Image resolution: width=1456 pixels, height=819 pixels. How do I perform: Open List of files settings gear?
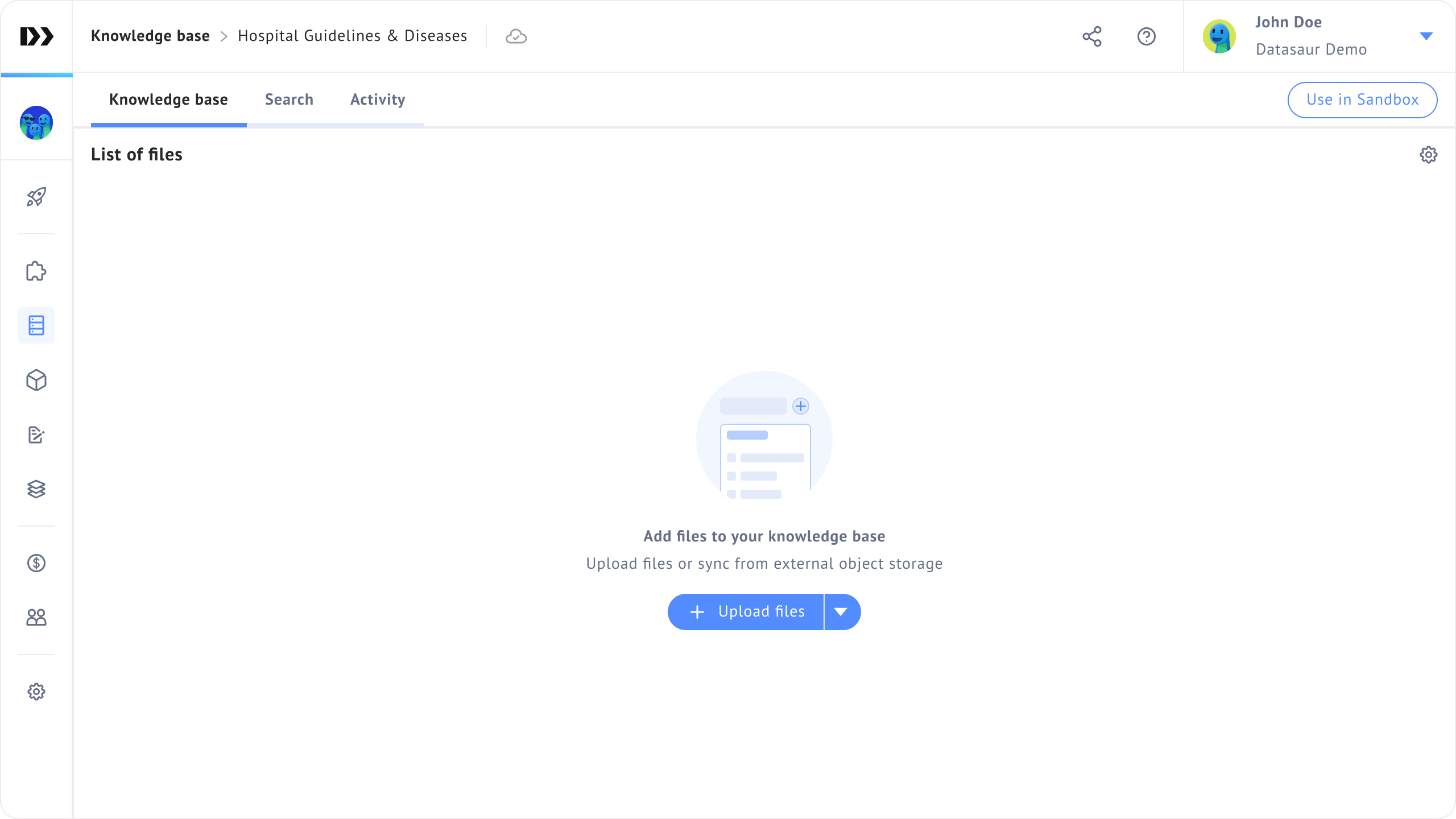click(1428, 155)
